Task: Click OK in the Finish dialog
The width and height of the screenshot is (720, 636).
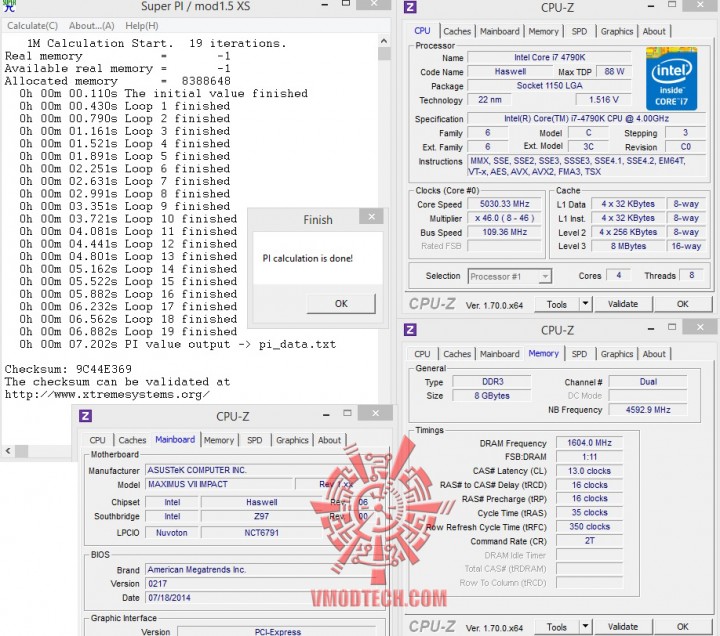Action: pyautogui.click(x=341, y=304)
